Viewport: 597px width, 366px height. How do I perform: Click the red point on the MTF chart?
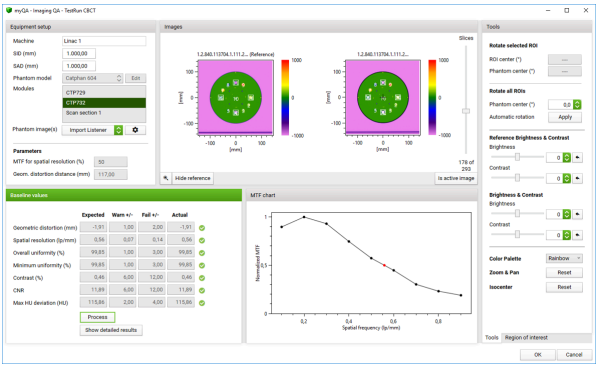(x=384, y=265)
